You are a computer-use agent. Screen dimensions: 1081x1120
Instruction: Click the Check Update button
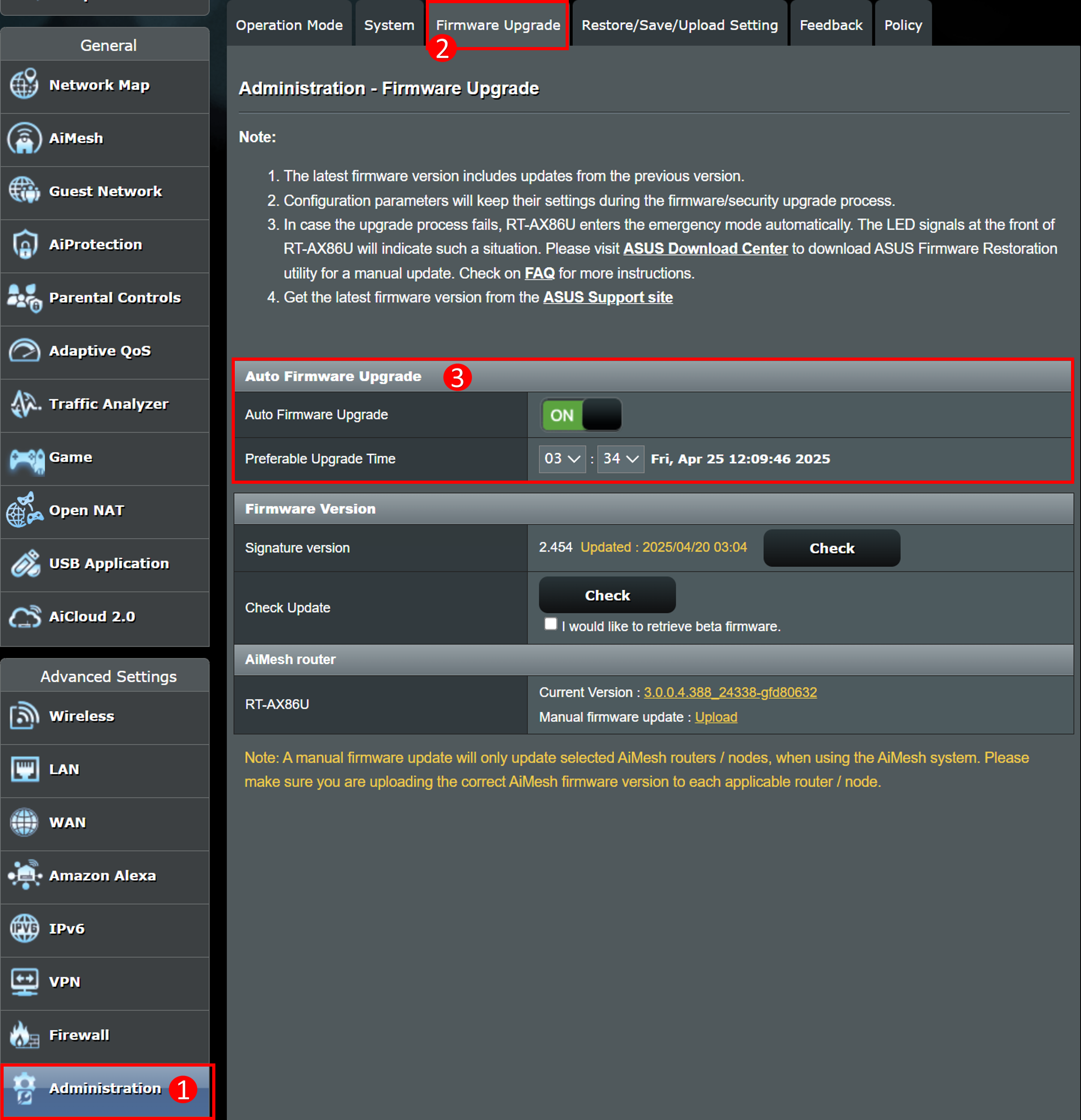(607, 595)
